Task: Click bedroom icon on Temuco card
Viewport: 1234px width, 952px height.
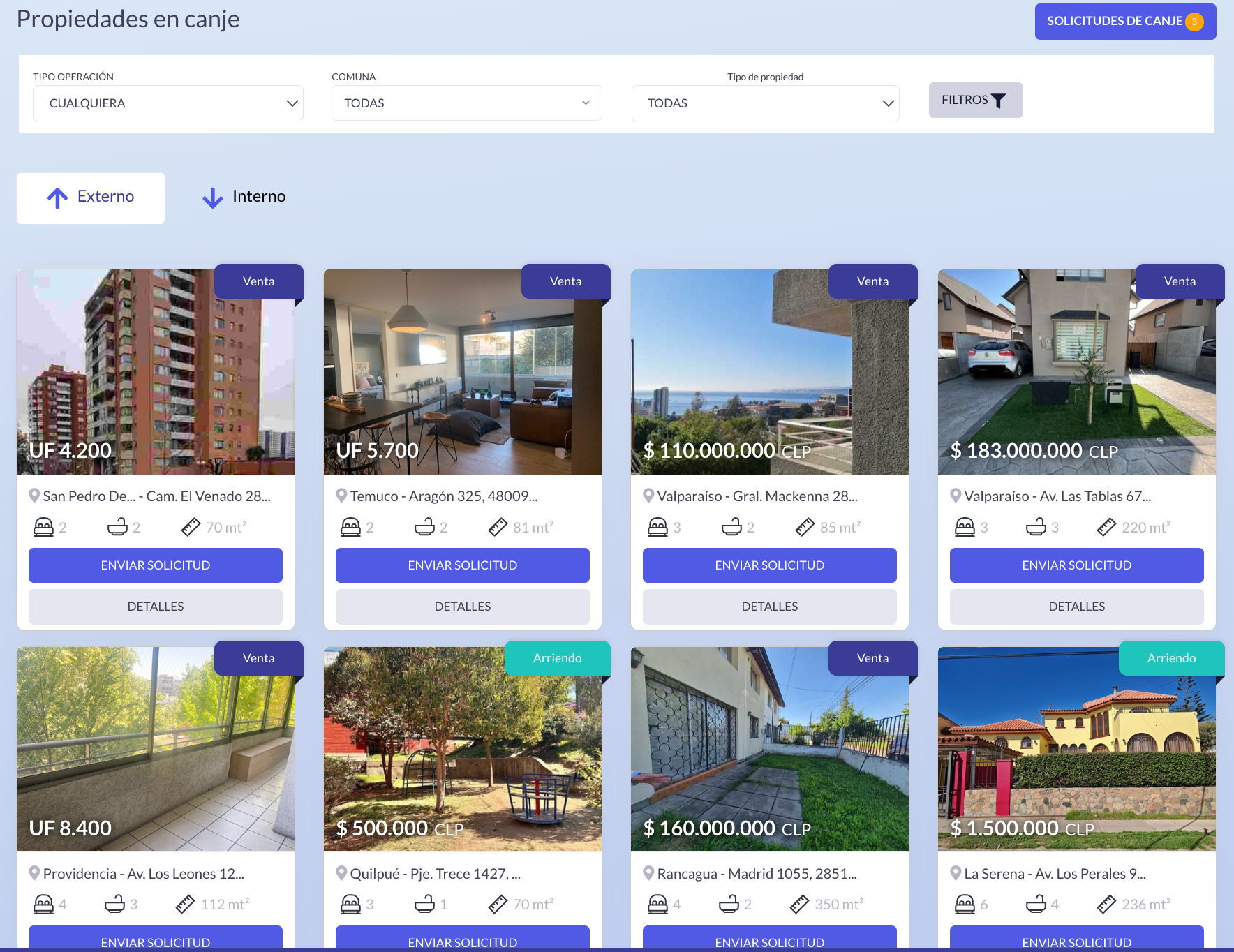Action: click(x=350, y=527)
